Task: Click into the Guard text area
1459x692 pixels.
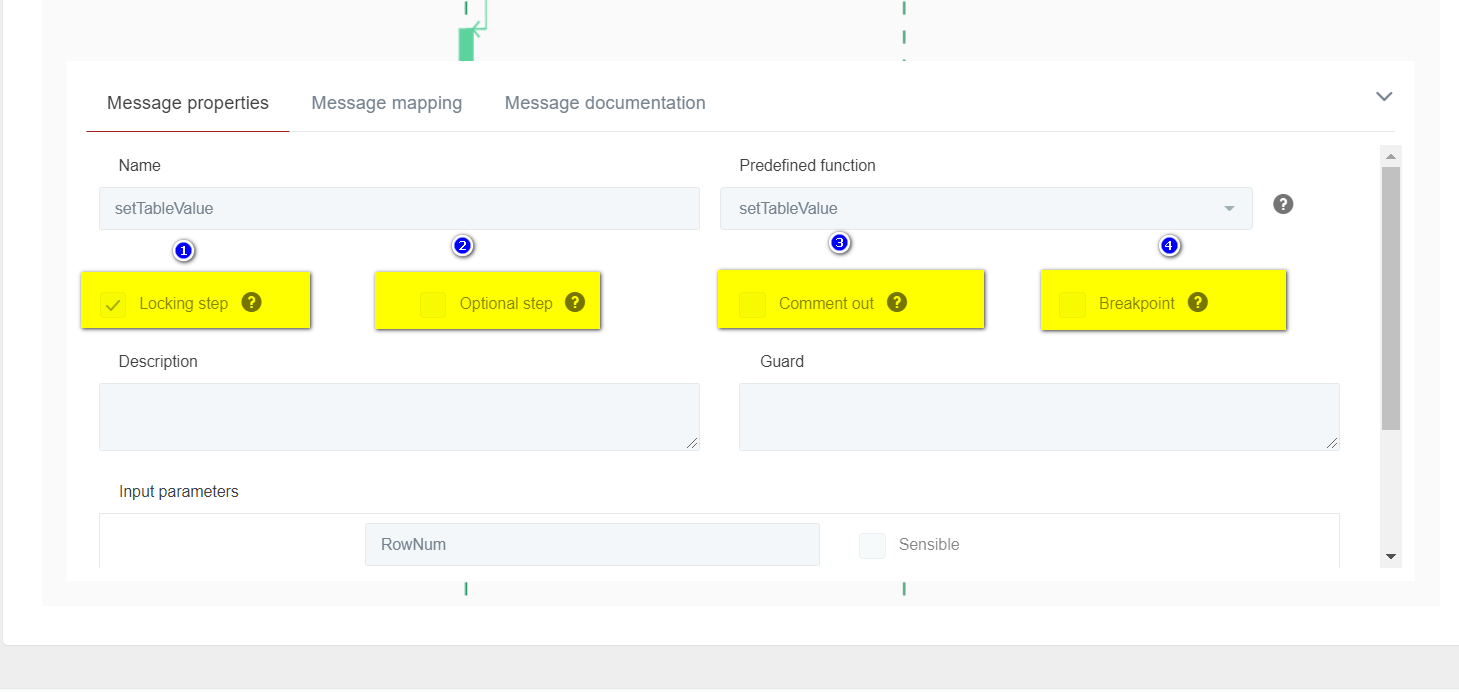Action: point(1038,417)
